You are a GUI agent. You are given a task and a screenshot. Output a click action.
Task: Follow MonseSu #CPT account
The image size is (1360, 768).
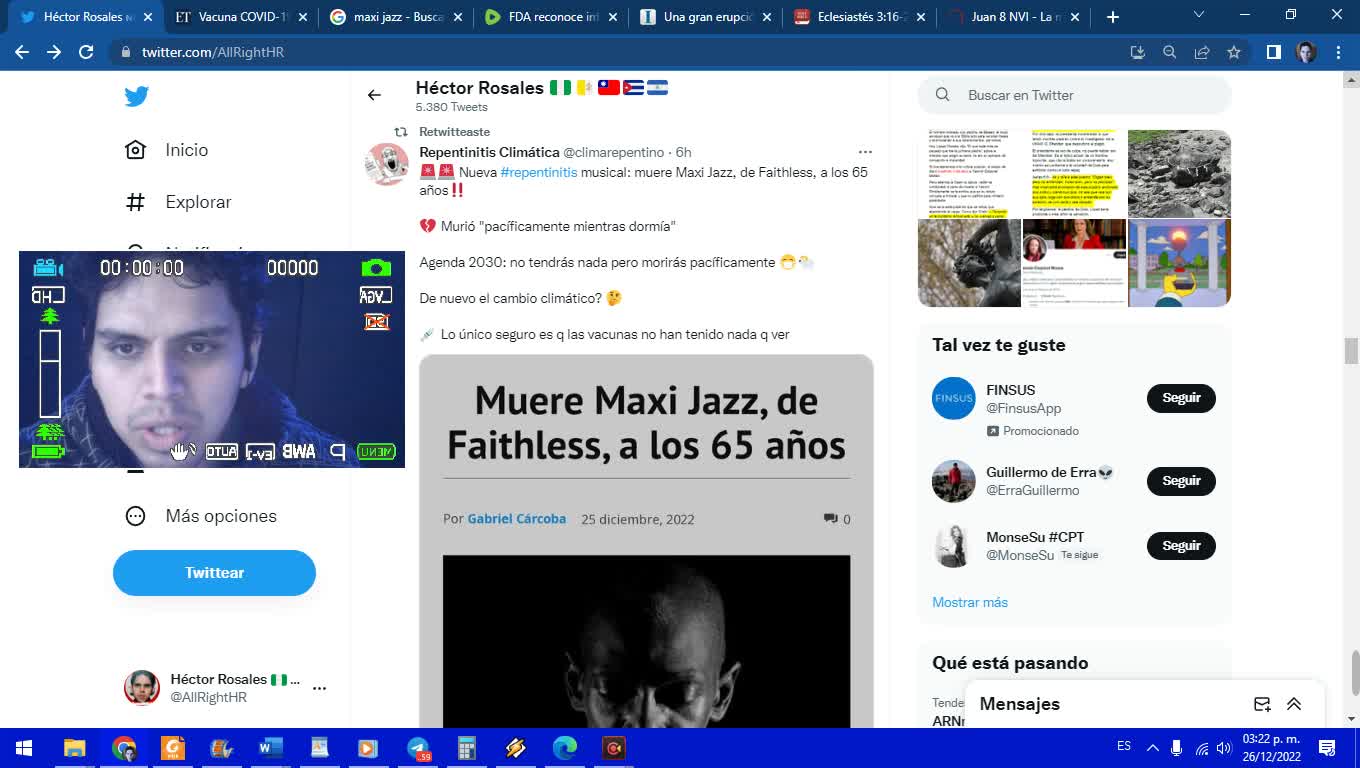tap(1181, 546)
